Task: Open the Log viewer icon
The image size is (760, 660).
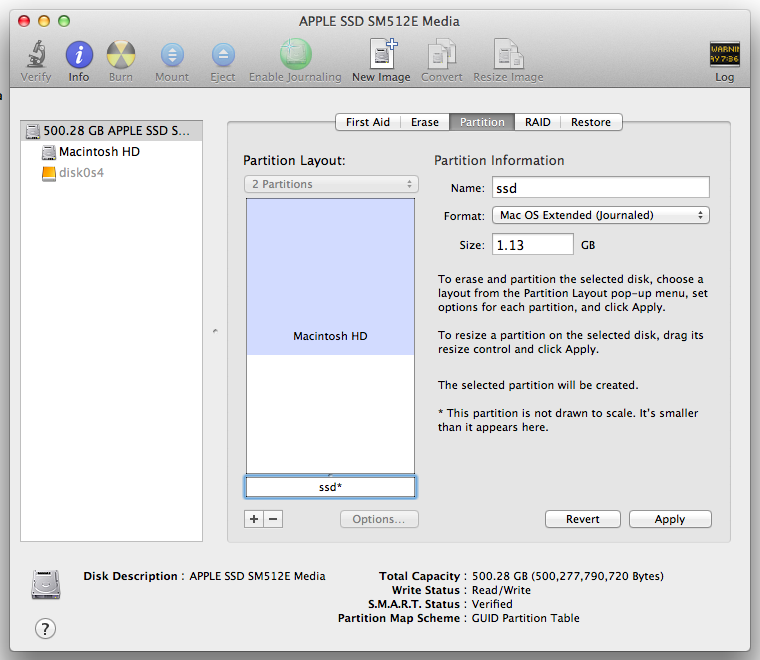Action: click(x=724, y=56)
